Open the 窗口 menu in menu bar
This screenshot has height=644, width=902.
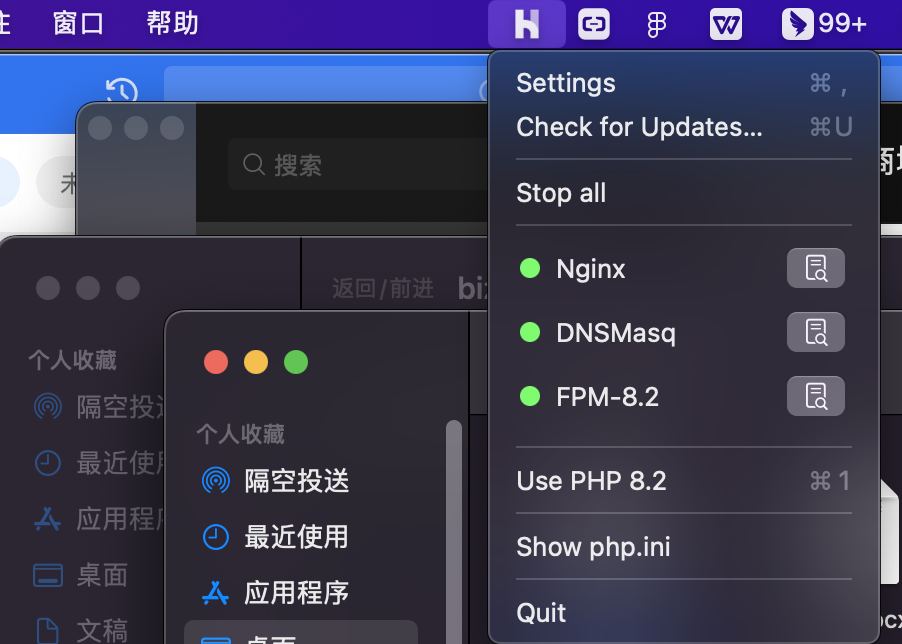[x=78, y=24]
